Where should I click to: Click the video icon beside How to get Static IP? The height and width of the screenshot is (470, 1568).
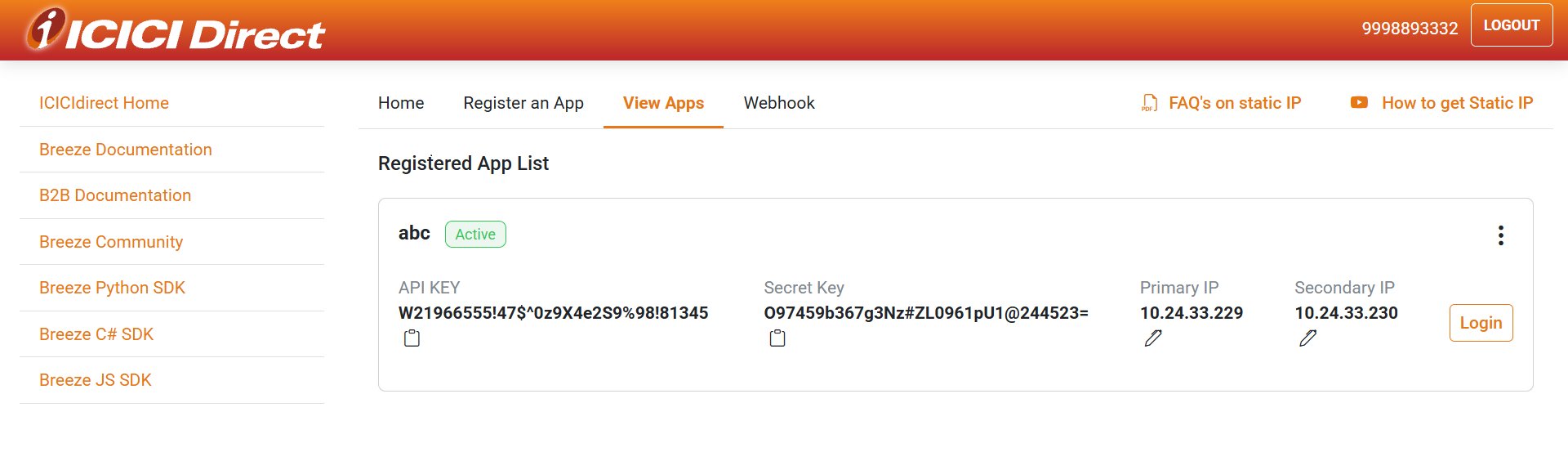coord(1359,103)
